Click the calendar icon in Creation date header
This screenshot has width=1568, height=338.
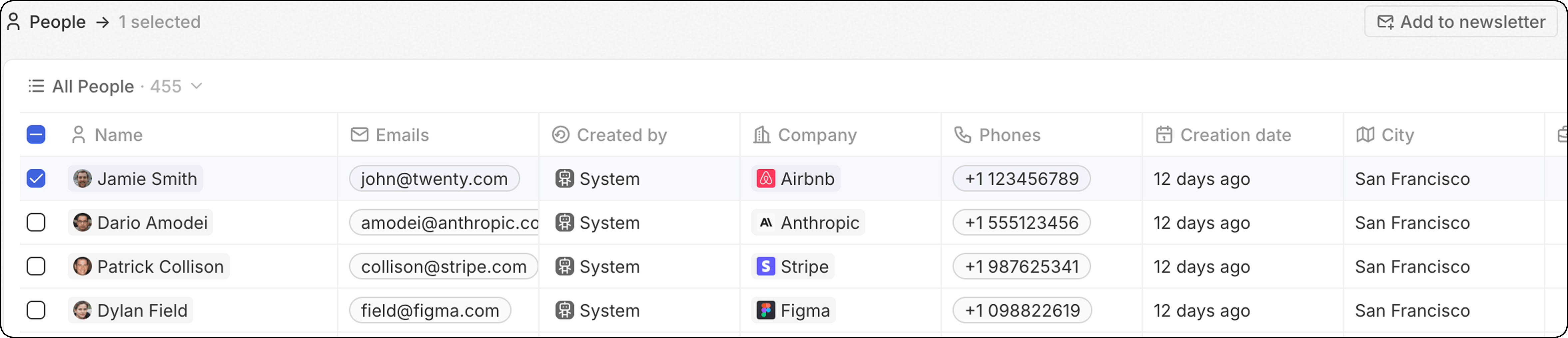[1164, 134]
